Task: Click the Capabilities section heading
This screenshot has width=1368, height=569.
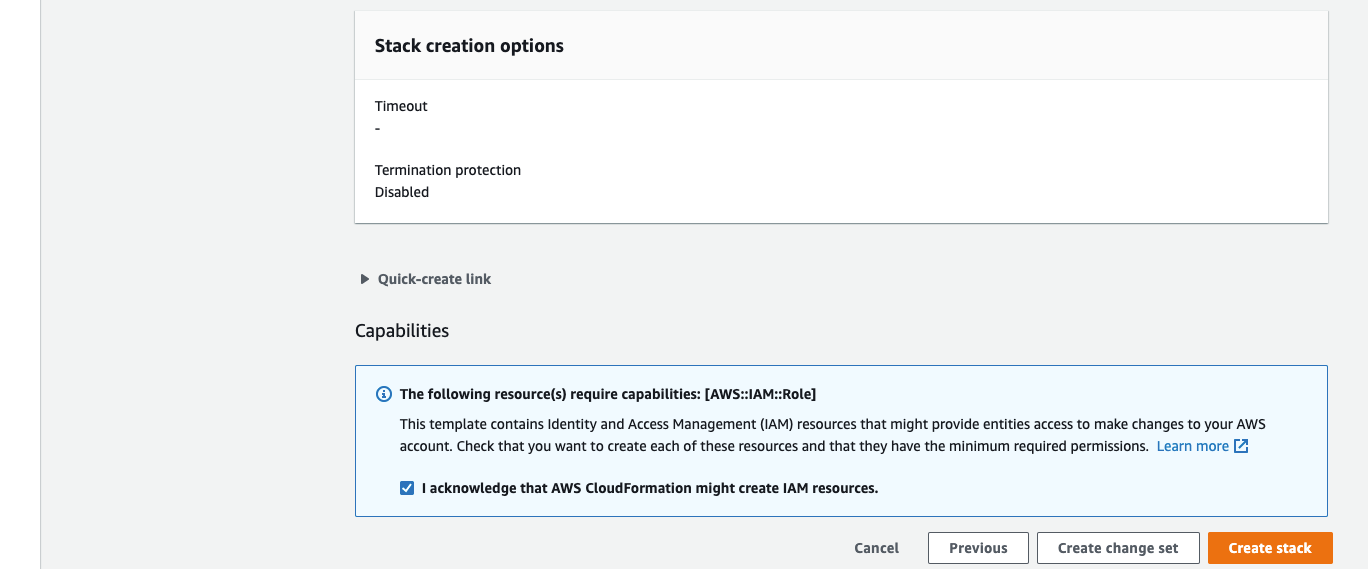Action: 402,331
